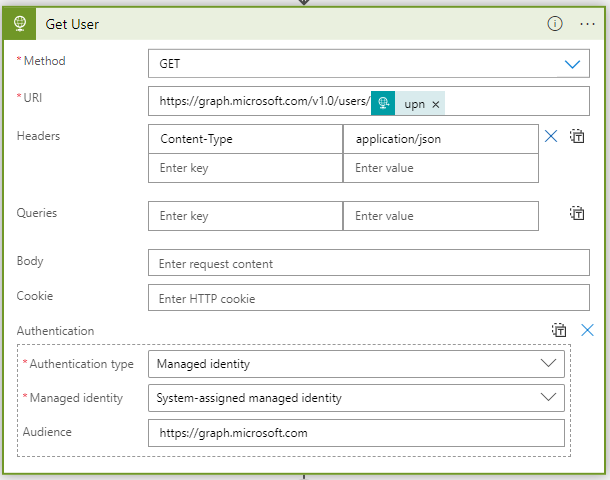610x480 pixels.
Task: Toggle Authentication raw input mode icon
Action: tap(560, 330)
